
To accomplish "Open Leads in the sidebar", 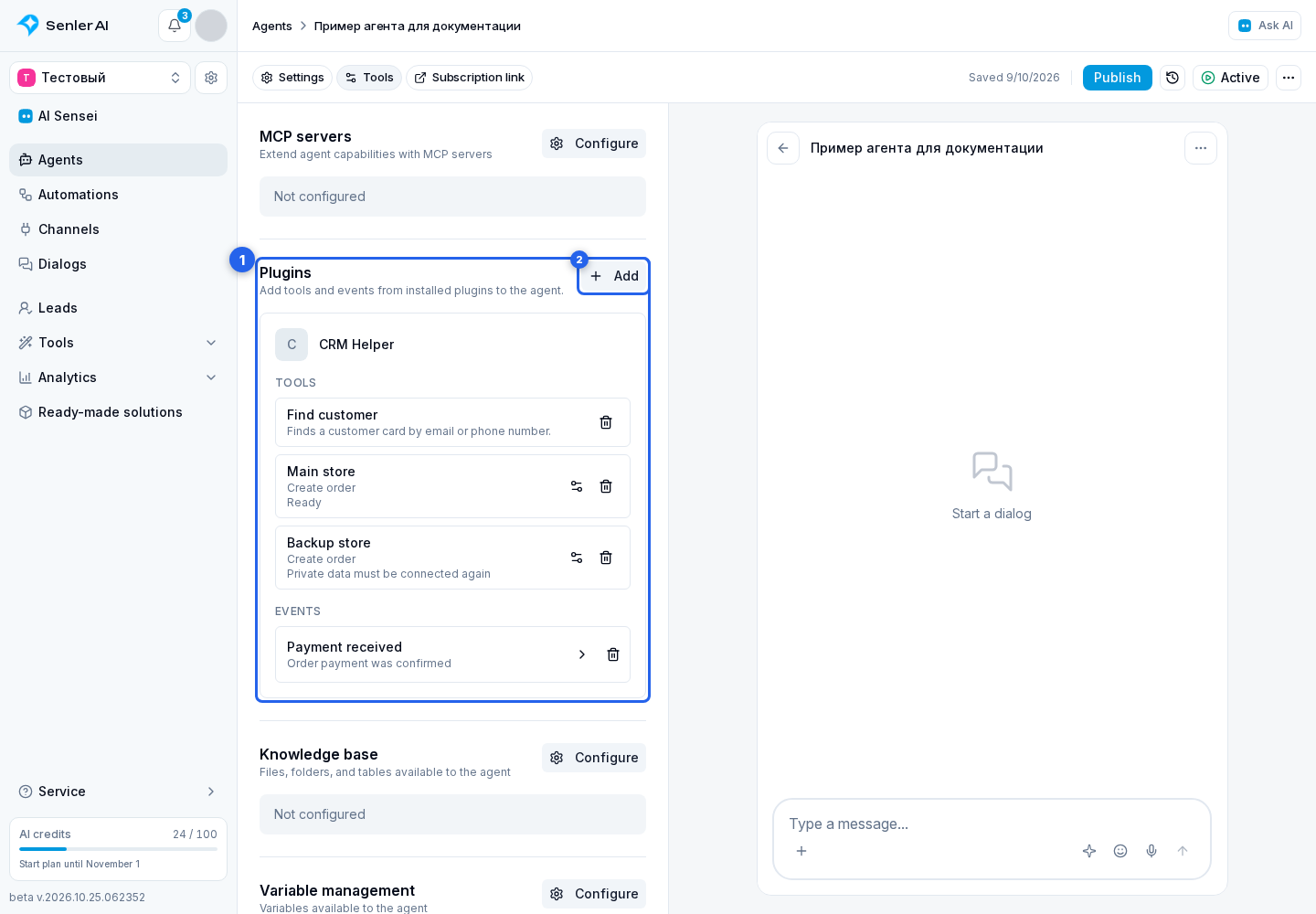I will [x=119, y=308].
